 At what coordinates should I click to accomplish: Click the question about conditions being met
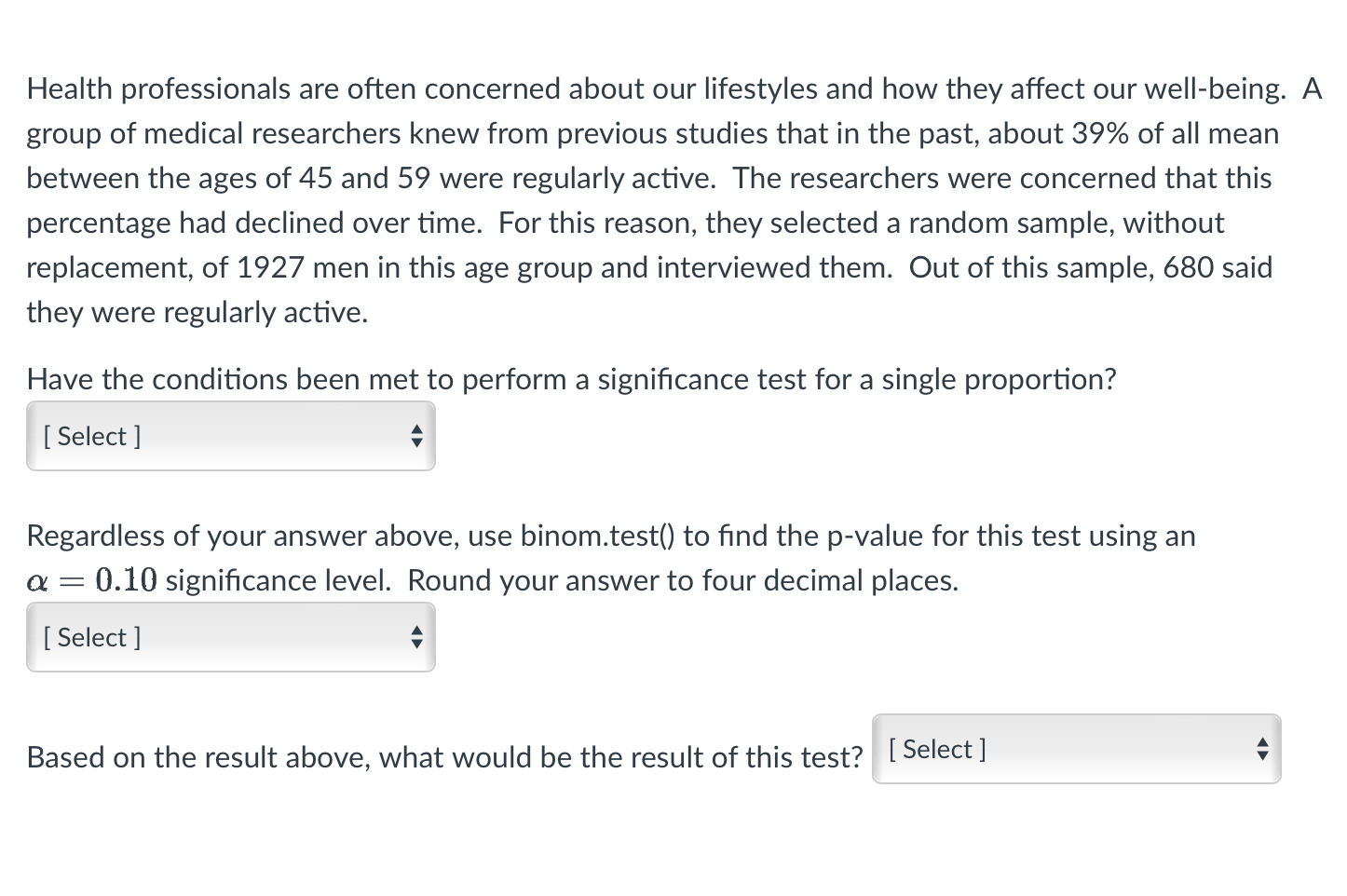[x=571, y=380]
